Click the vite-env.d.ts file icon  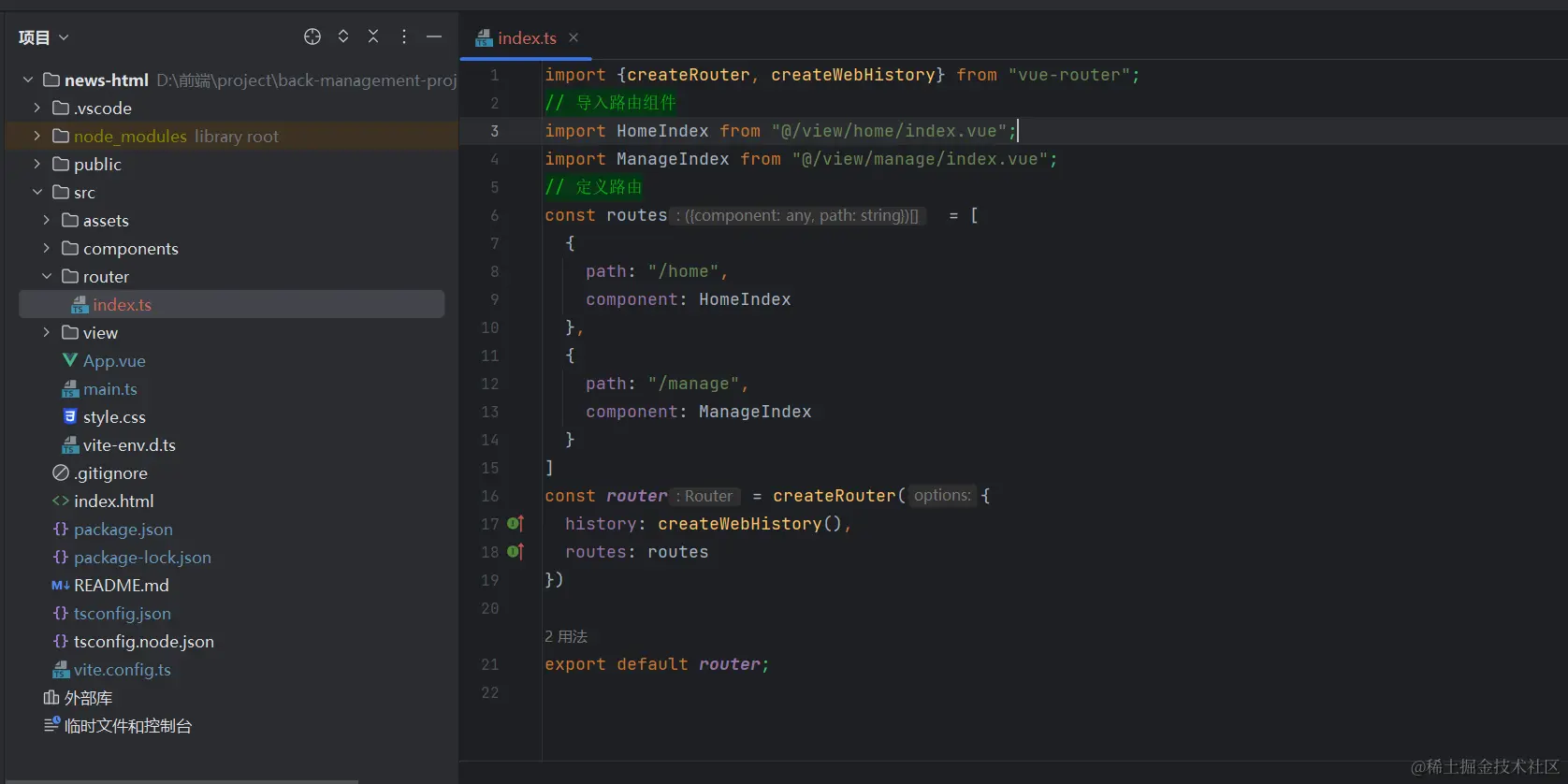pos(70,445)
